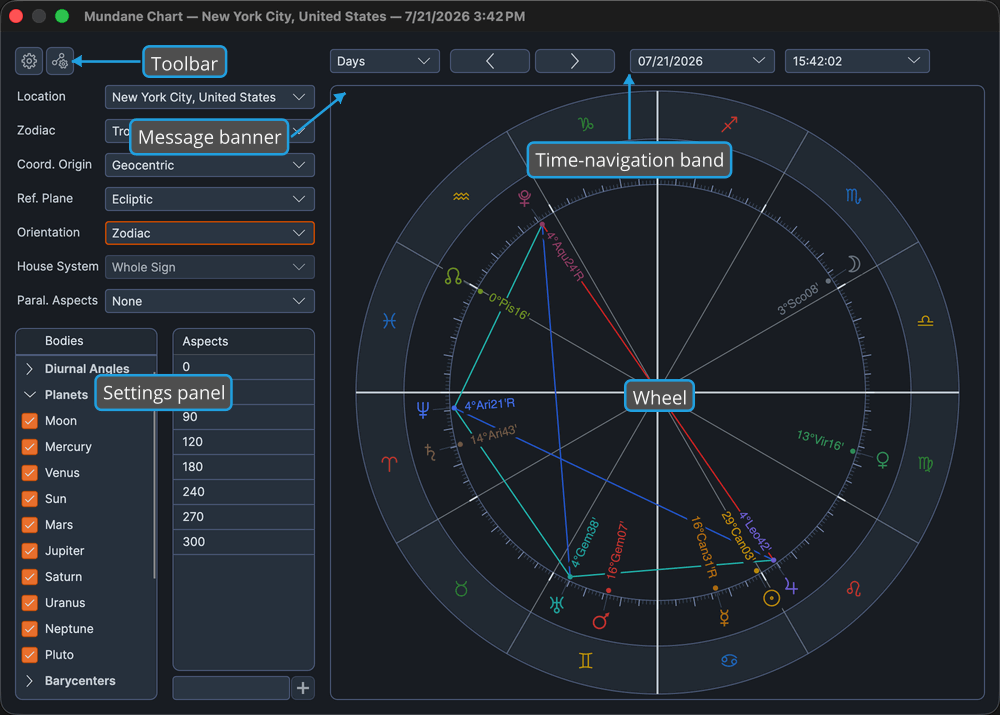
Task: Open the Location dropdown
Action: (209, 97)
